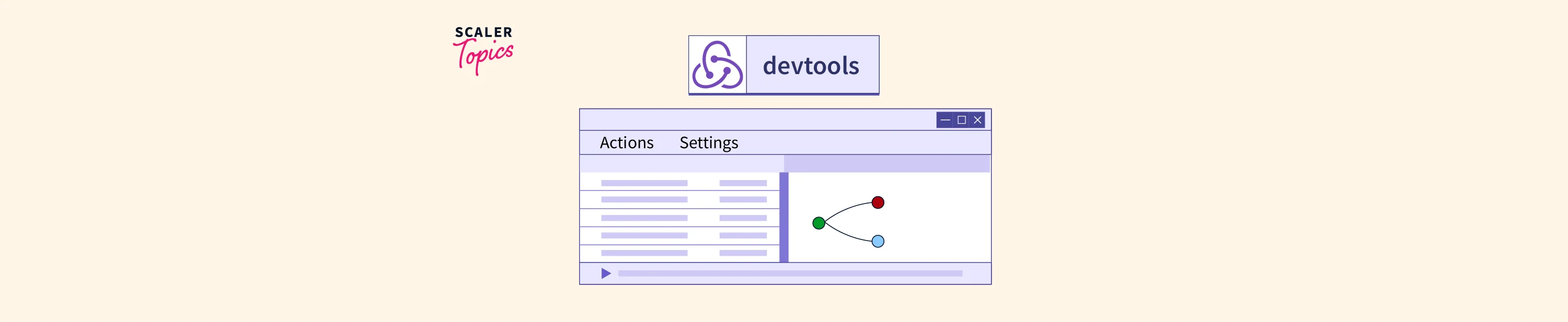Select the red graph node
Viewport: 1568px width, 322px height.
pyautogui.click(x=878, y=202)
